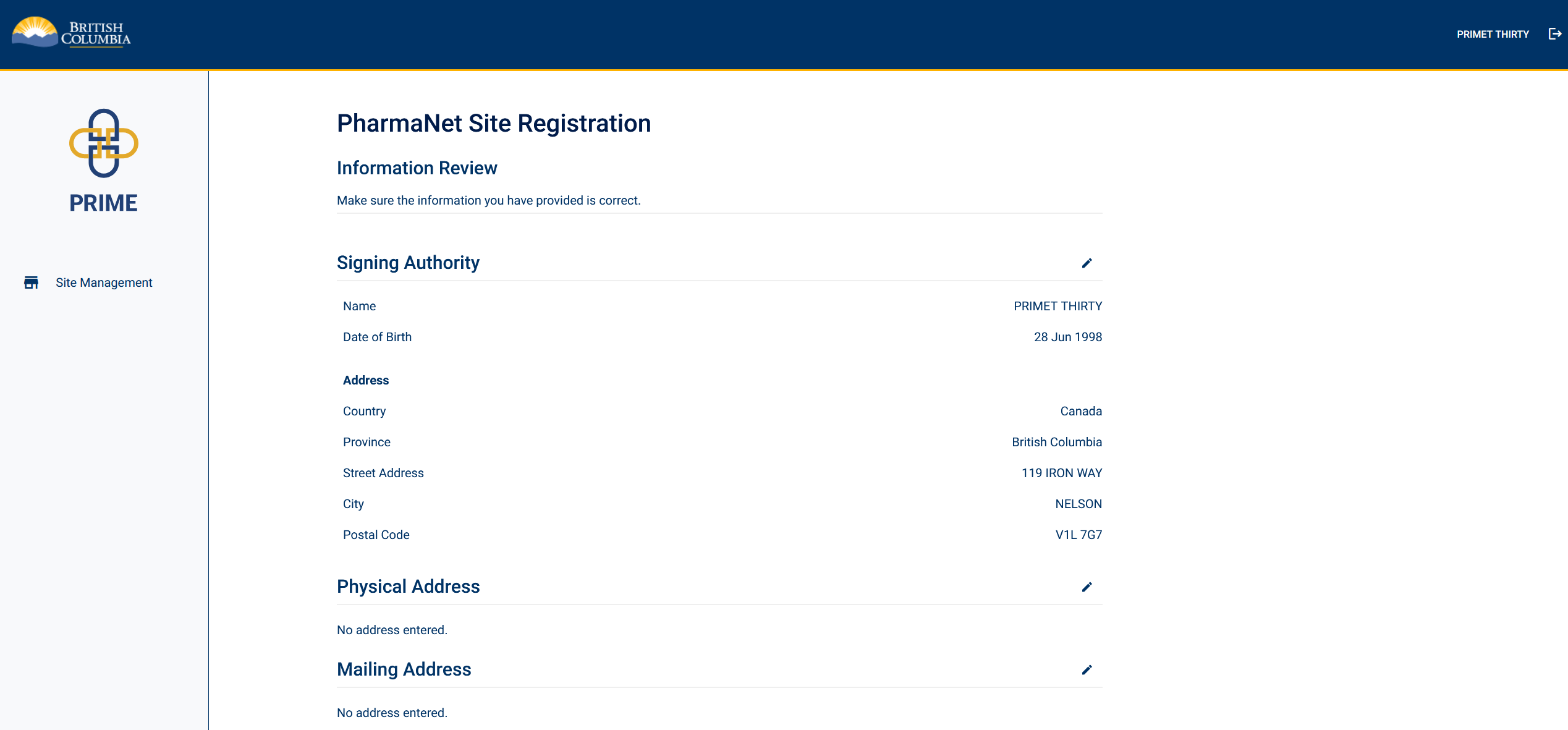Click the PharmaNet Site Registration title
This screenshot has width=1568, height=730.
click(493, 123)
